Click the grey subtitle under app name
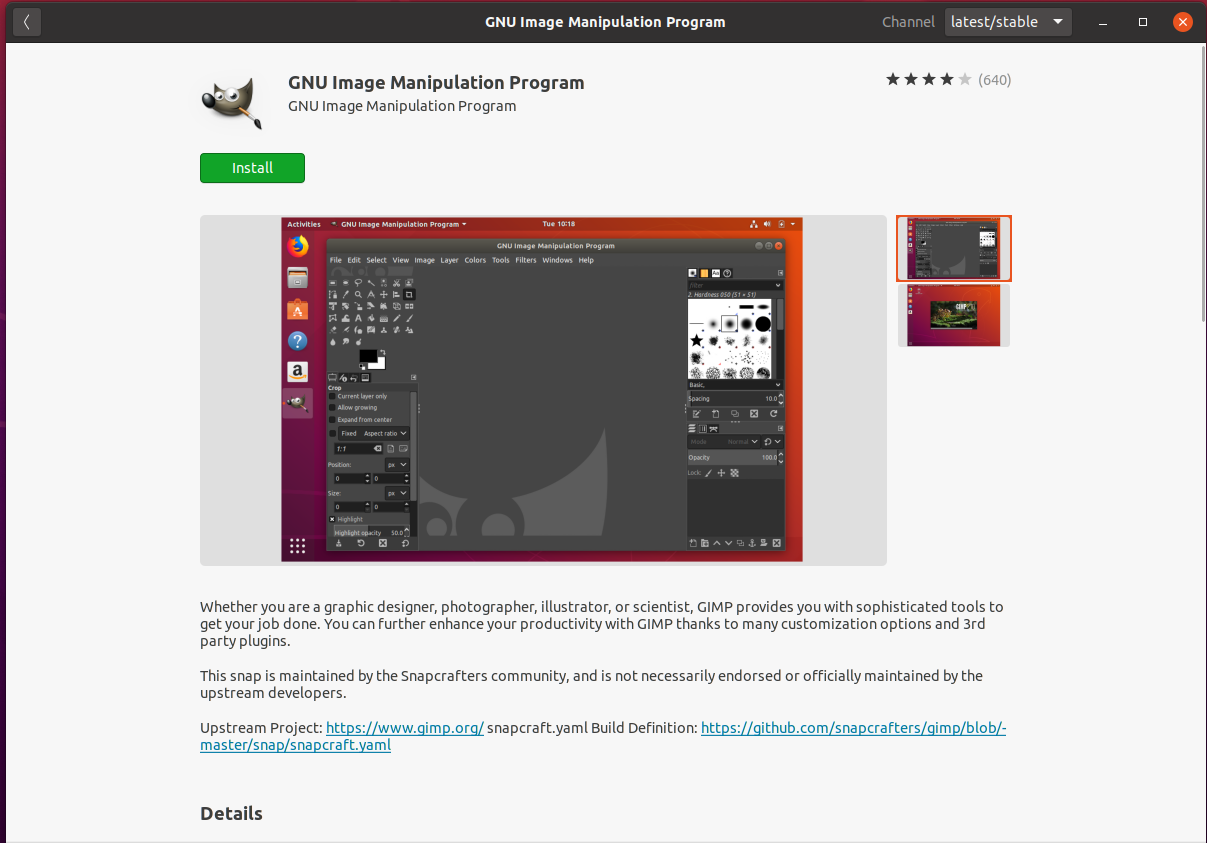Viewport: 1207px width, 843px height. (402, 106)
